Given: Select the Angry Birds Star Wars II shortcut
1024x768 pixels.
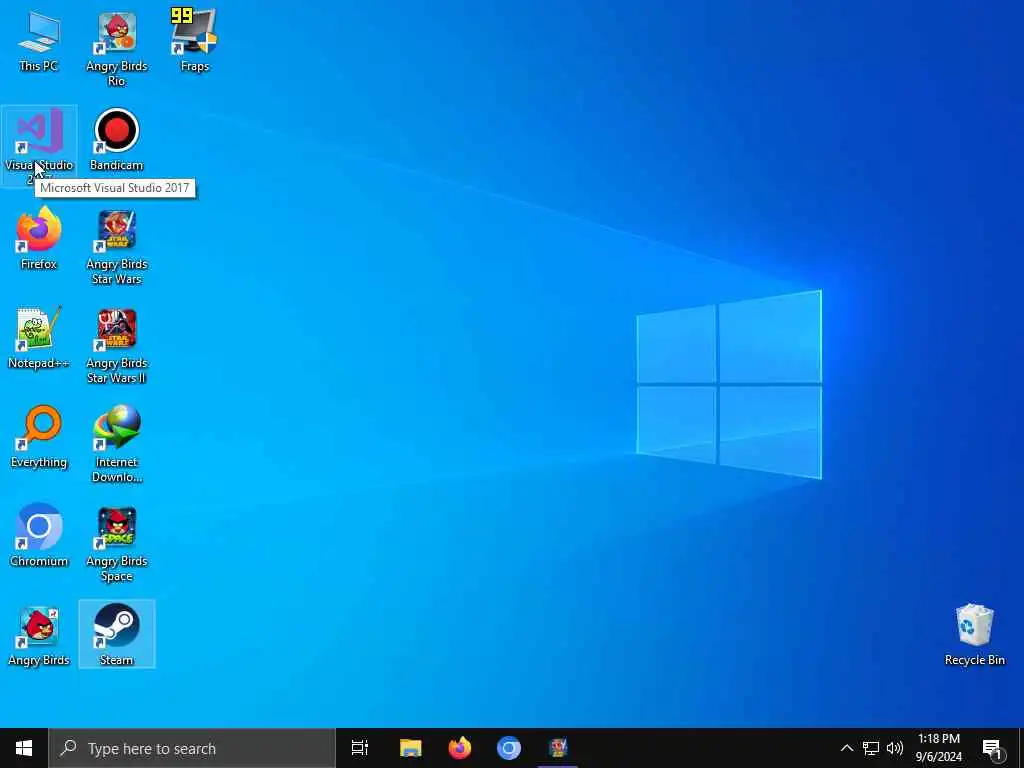Looking at the screenshot, I should click(117, 346).
